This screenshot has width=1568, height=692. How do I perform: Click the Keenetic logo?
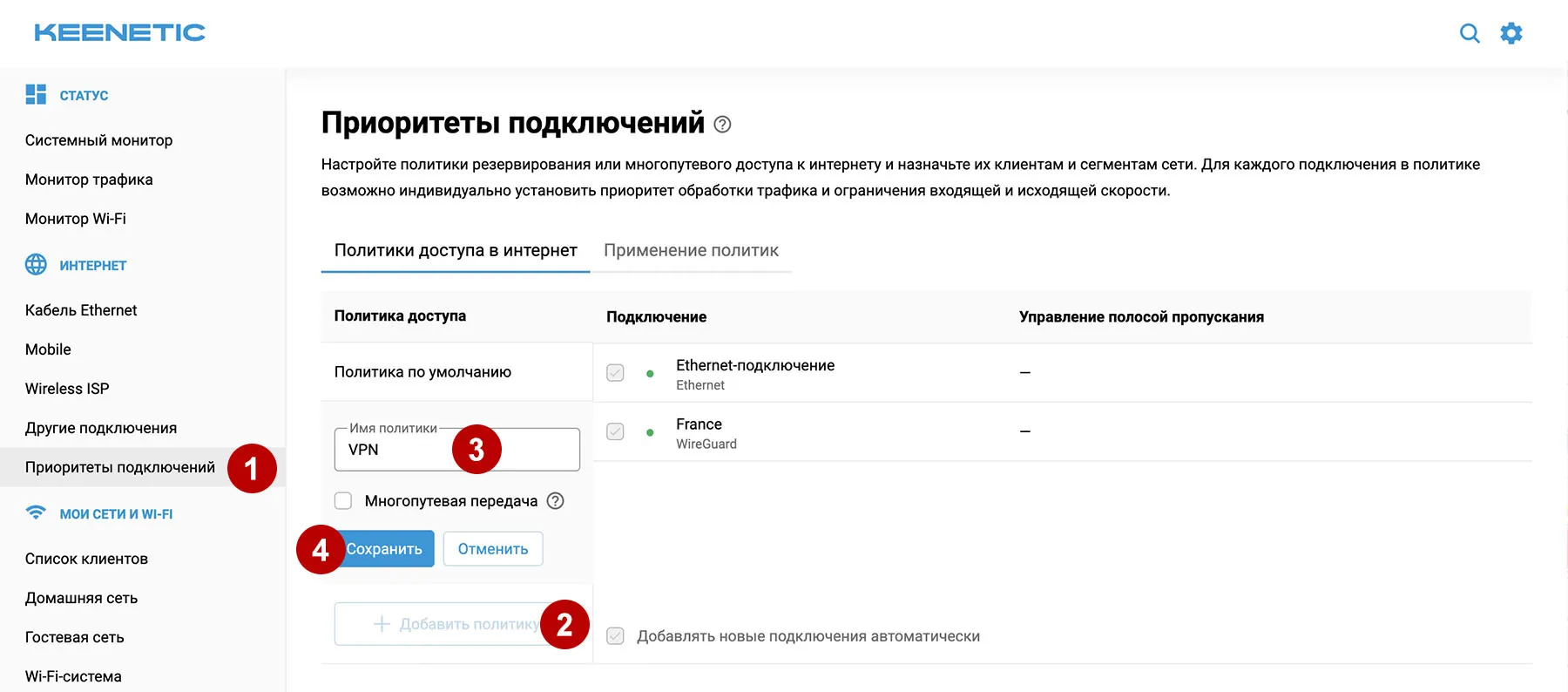[x=119, y=32]
